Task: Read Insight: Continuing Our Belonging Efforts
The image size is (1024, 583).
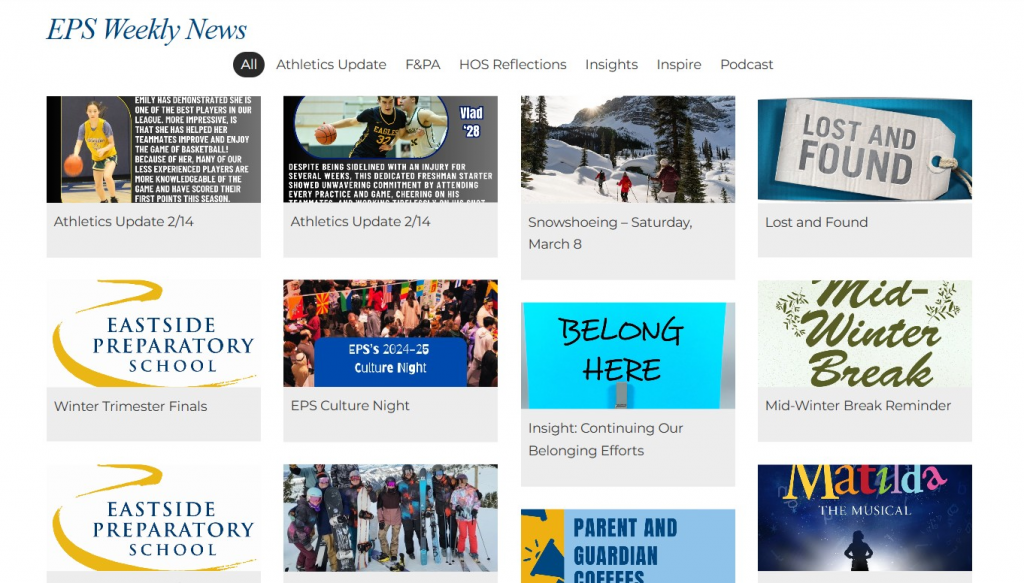Action: (x=605, y=439)
